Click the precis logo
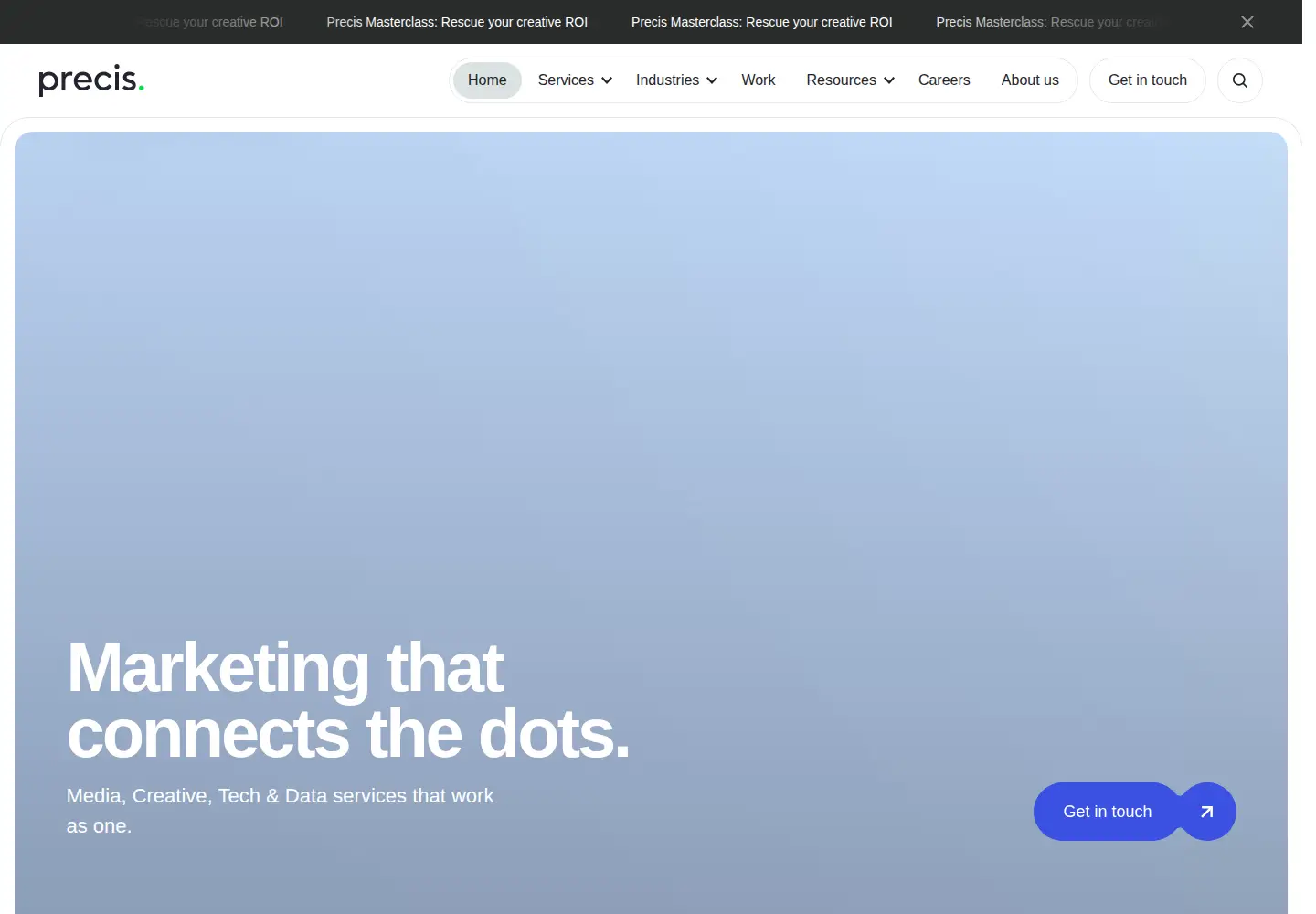This screenshot has height=914, width=1316. click(x=91, y=80)
